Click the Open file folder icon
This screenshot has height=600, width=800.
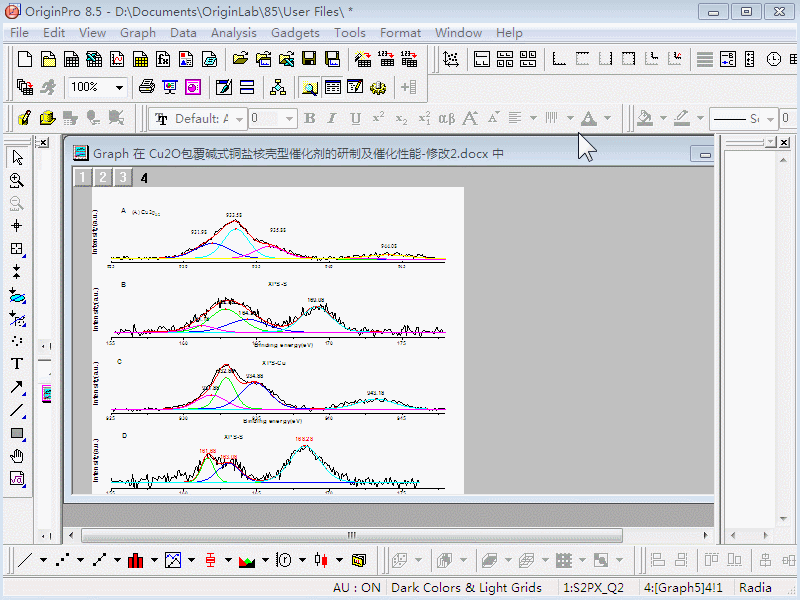[x=241, y=59]
